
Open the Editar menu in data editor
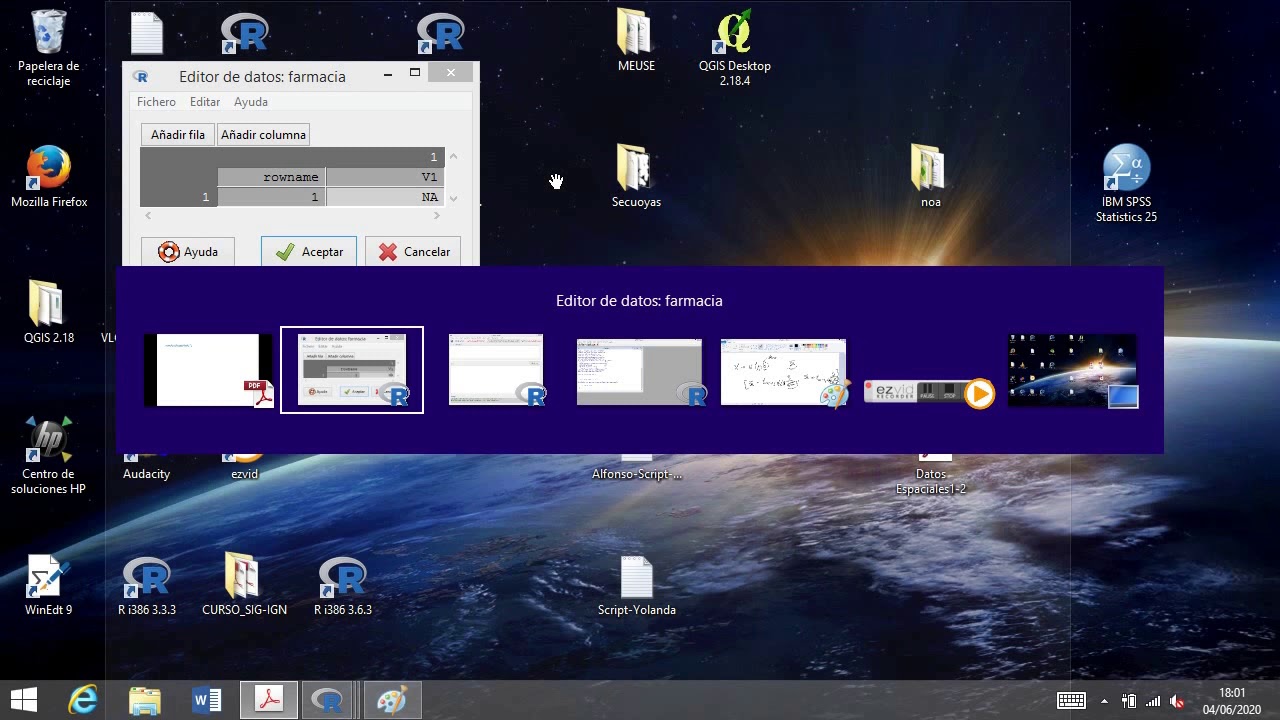coord(205,102)
